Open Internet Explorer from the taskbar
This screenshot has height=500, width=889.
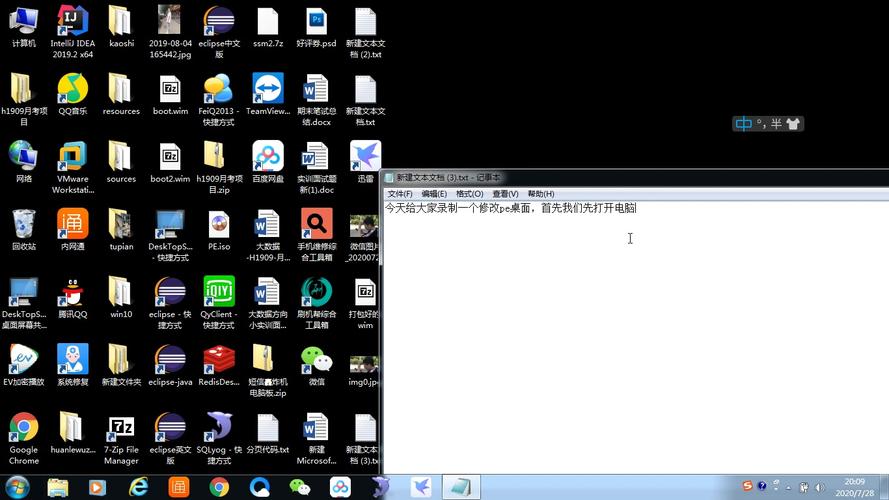coord(138,487)
